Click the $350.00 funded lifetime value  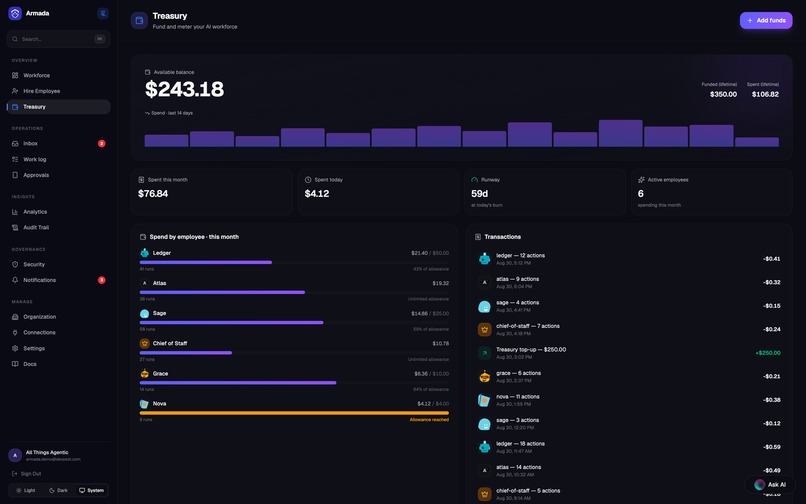point(723,95)
